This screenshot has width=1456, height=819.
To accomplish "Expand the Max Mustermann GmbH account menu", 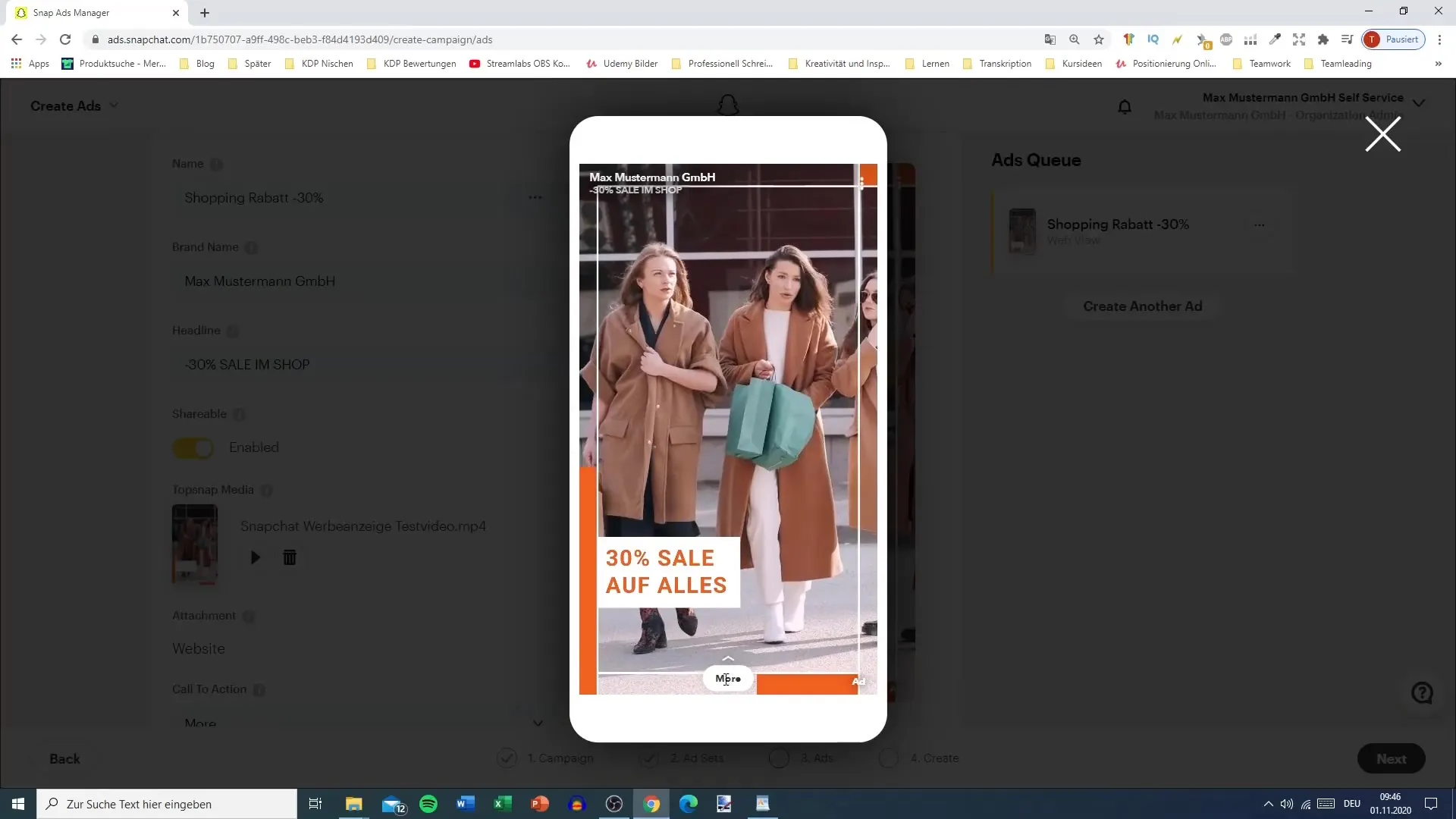I will tap(1419, 103).
